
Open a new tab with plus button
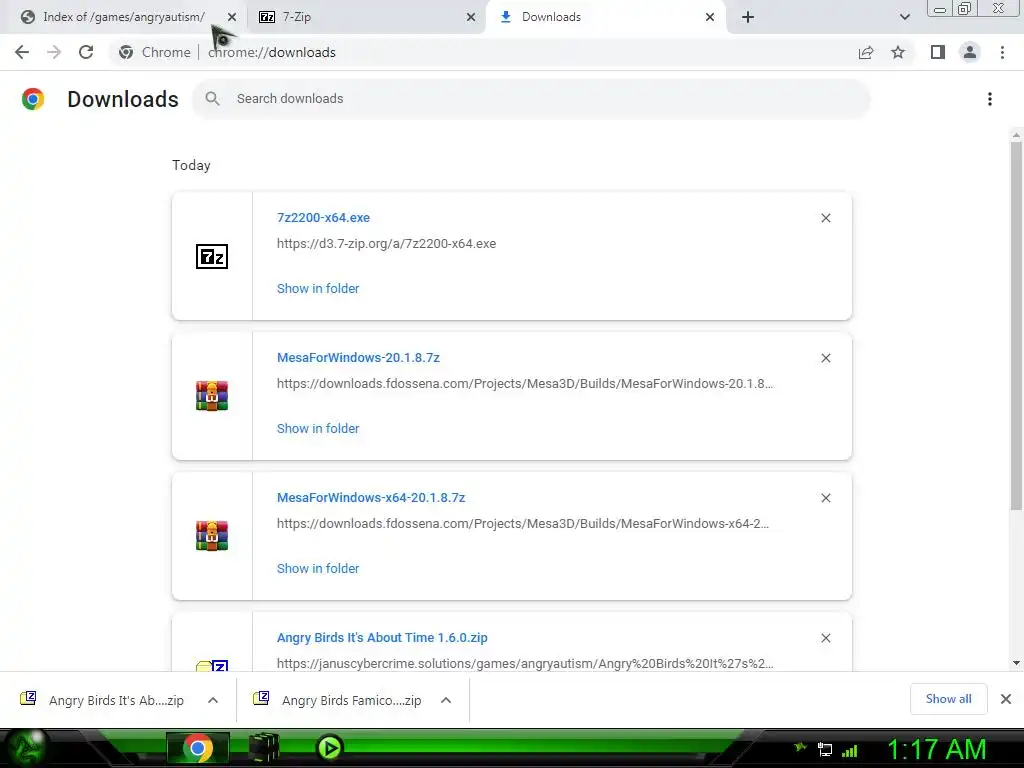[x=748, y=17]
